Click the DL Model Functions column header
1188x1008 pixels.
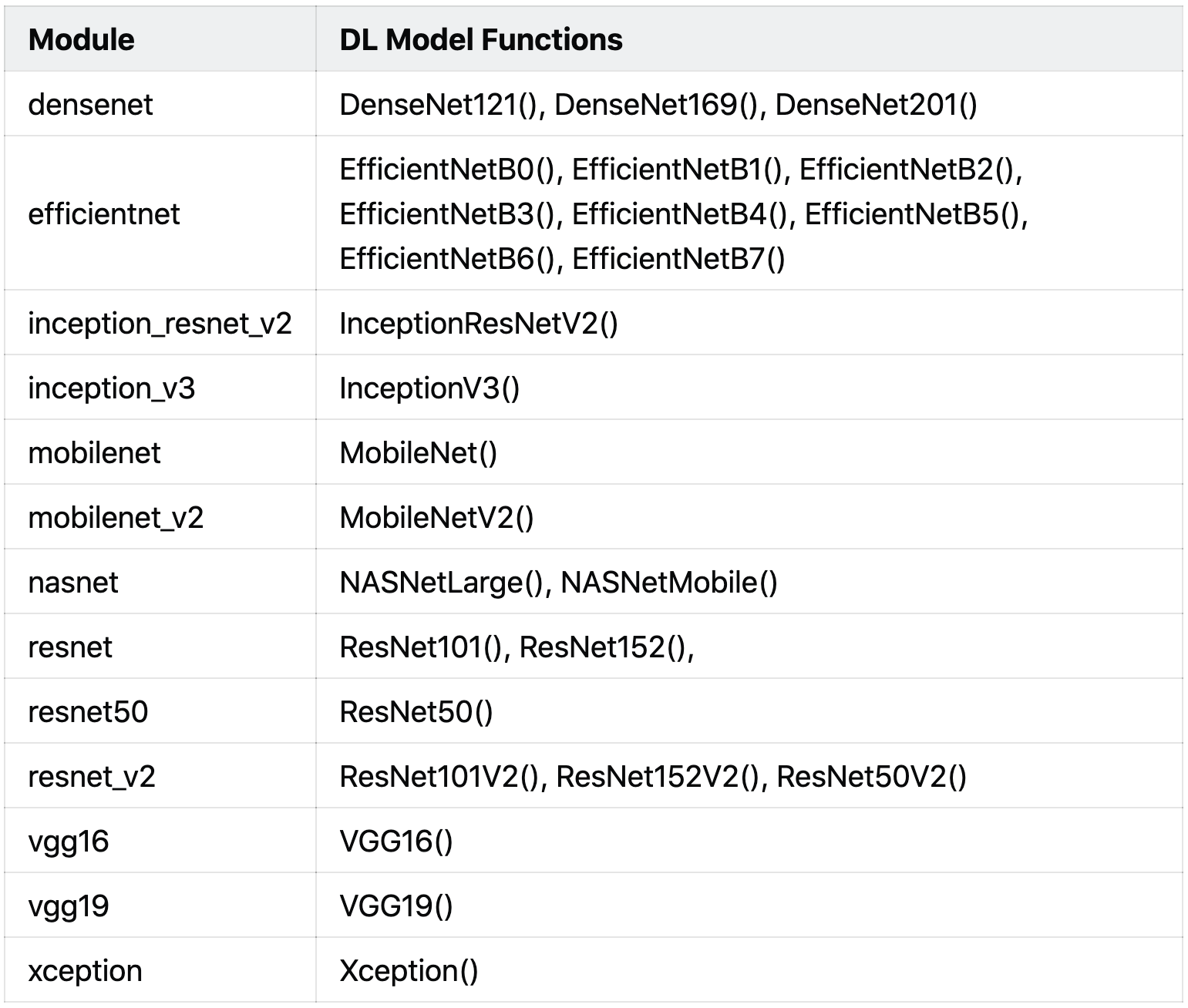coord(480,40)
